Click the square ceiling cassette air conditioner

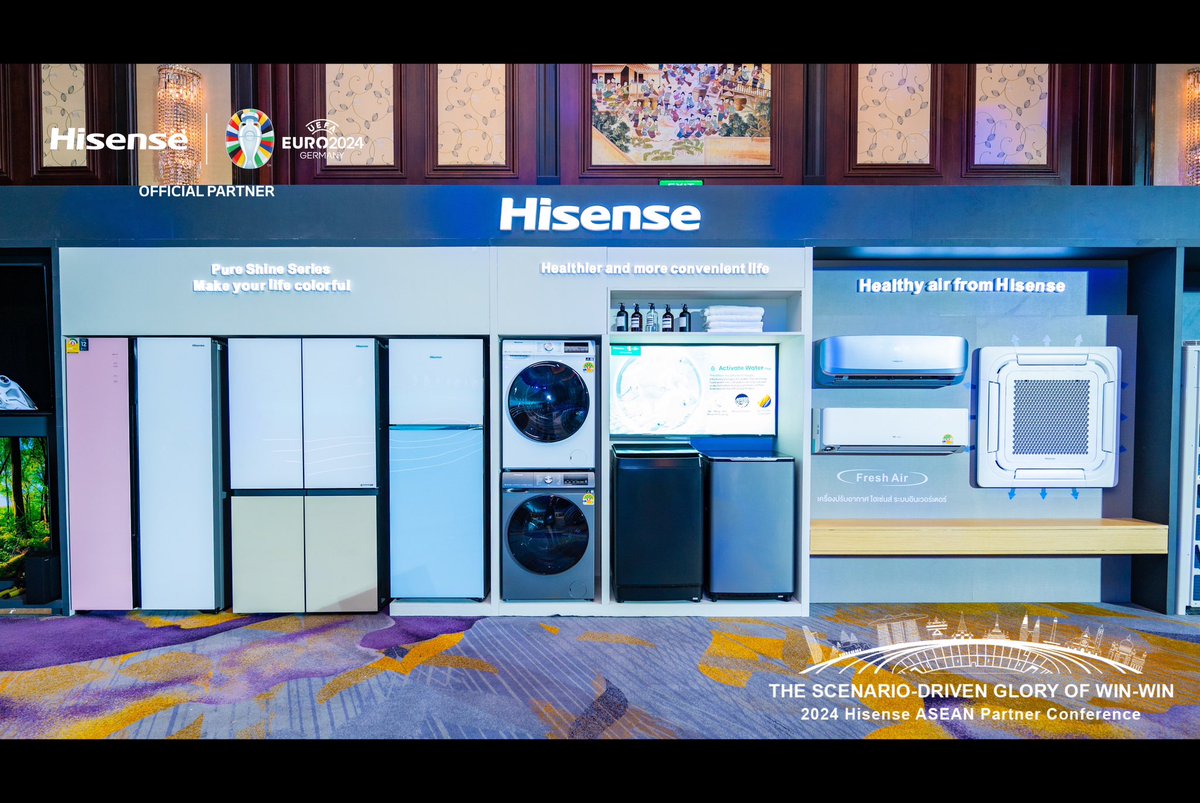click(x=1049, y=416)
